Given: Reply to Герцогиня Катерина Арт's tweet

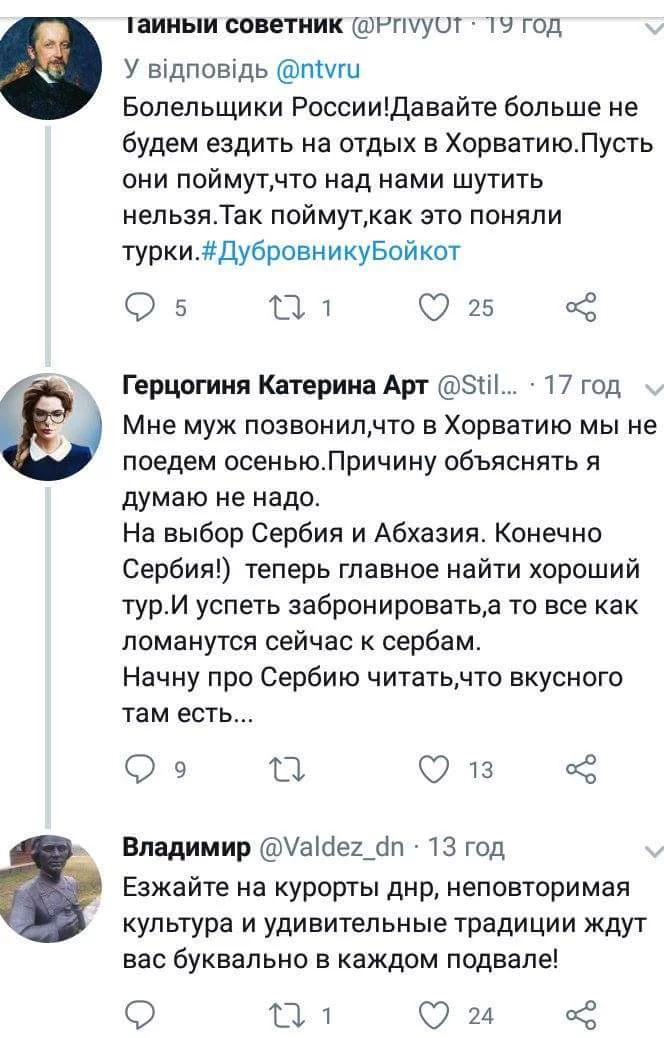Looking at the screenshot, I should 141,769.
